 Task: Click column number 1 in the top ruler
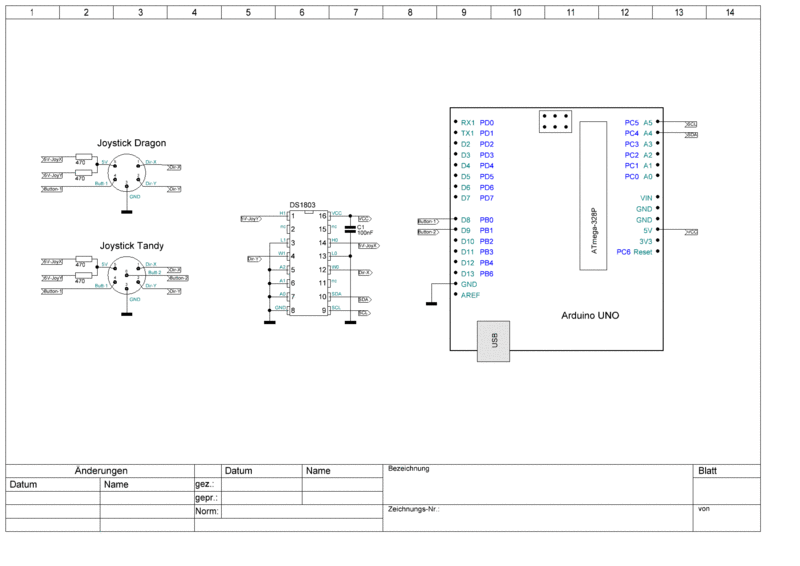click(32, 12)
